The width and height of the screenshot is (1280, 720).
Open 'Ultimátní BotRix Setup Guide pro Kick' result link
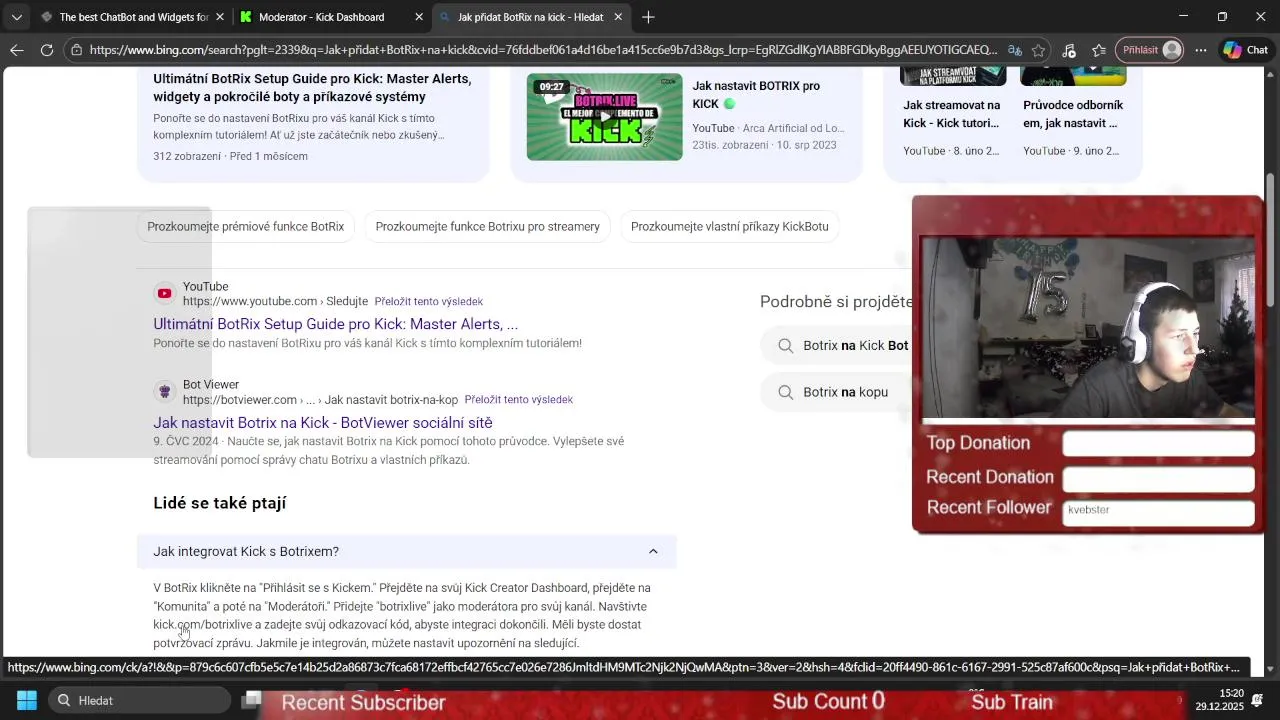pos(335,324)
